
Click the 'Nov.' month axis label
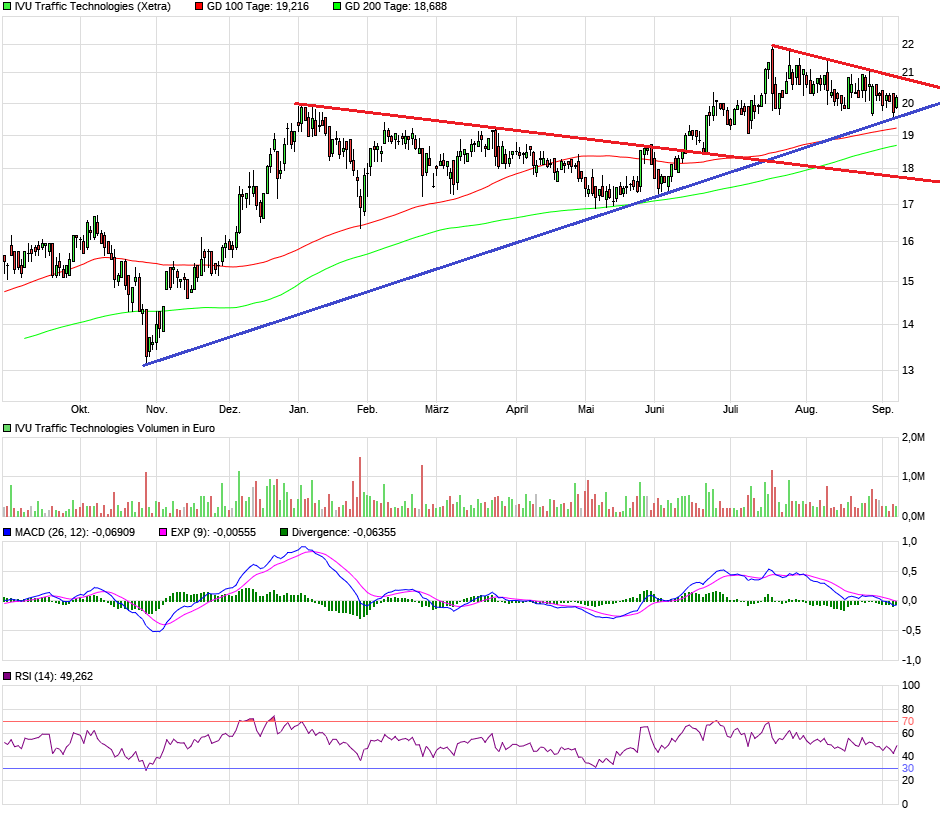(x=156, y=409)
